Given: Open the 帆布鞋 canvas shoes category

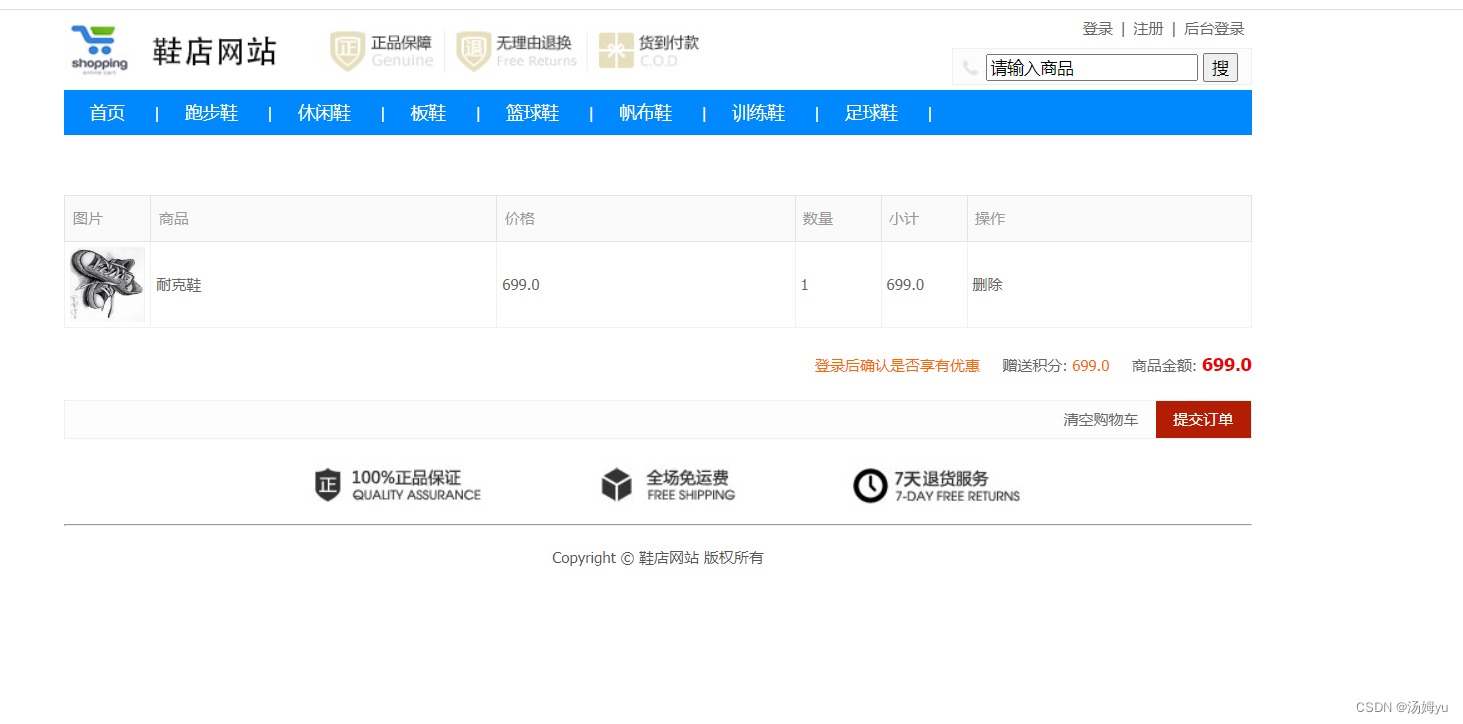Looking at the screenshot, I should click(x=645, y=113).
